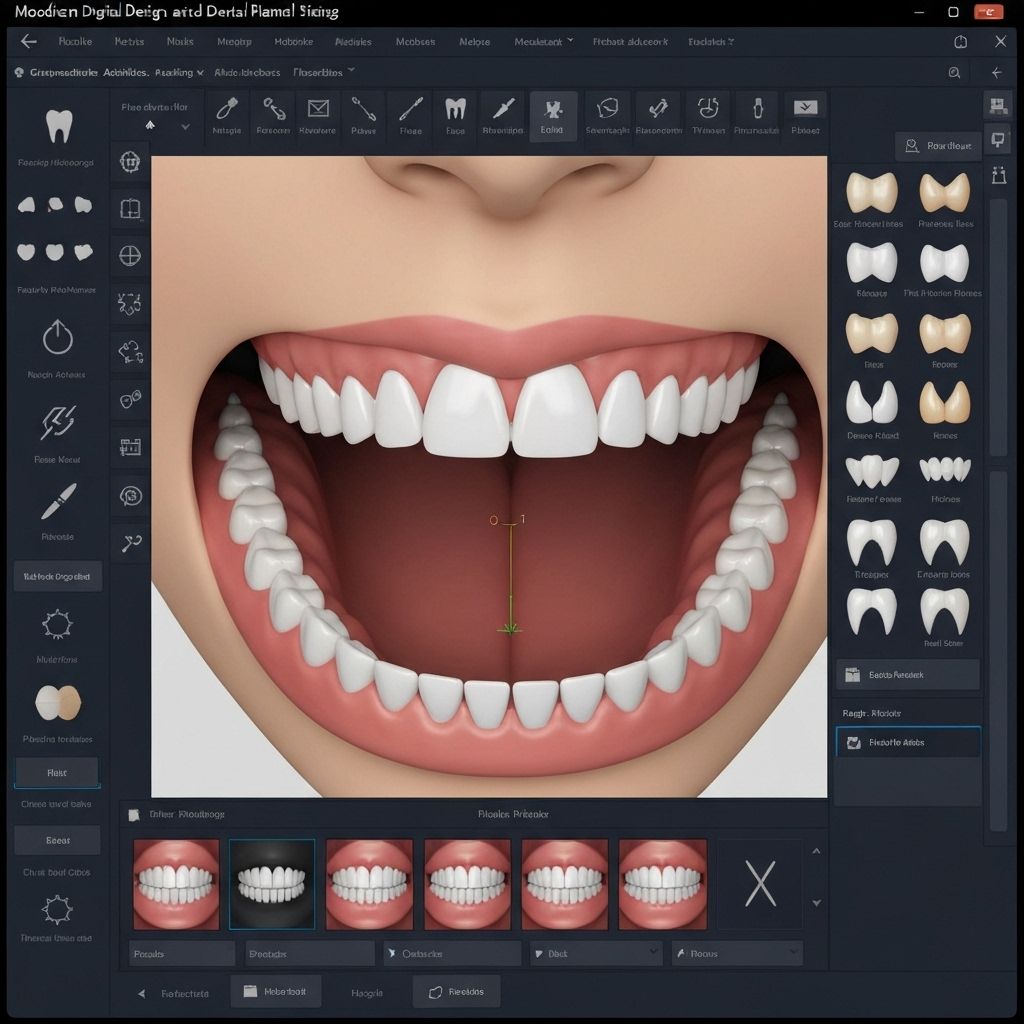Pick the eyedropper icon at the toolbar's left end

point(227,110)
